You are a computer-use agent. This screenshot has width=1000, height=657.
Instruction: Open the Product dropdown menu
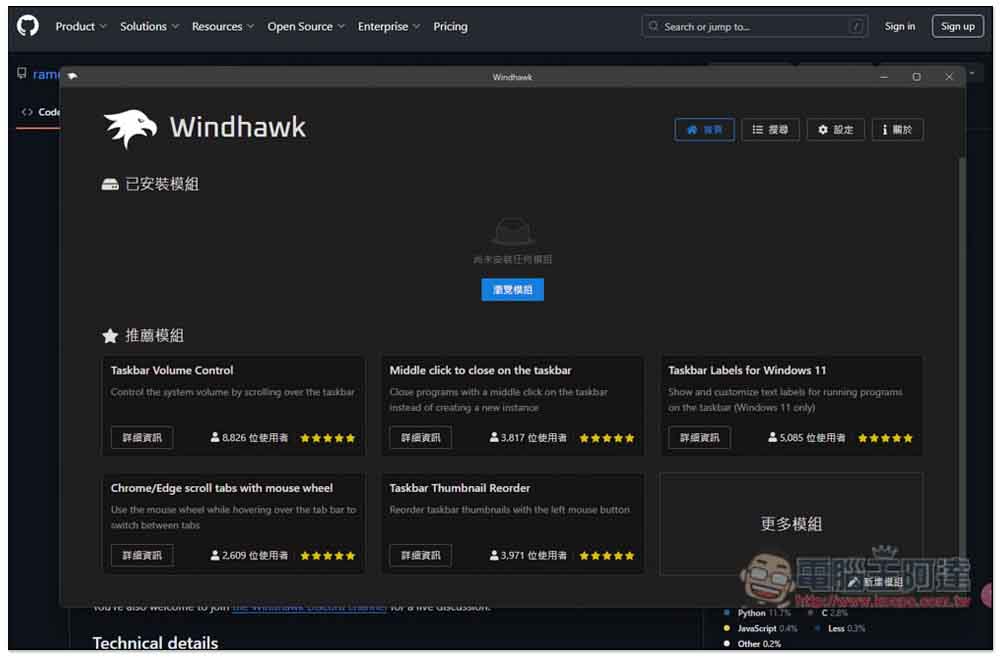(x=80, y=26)
